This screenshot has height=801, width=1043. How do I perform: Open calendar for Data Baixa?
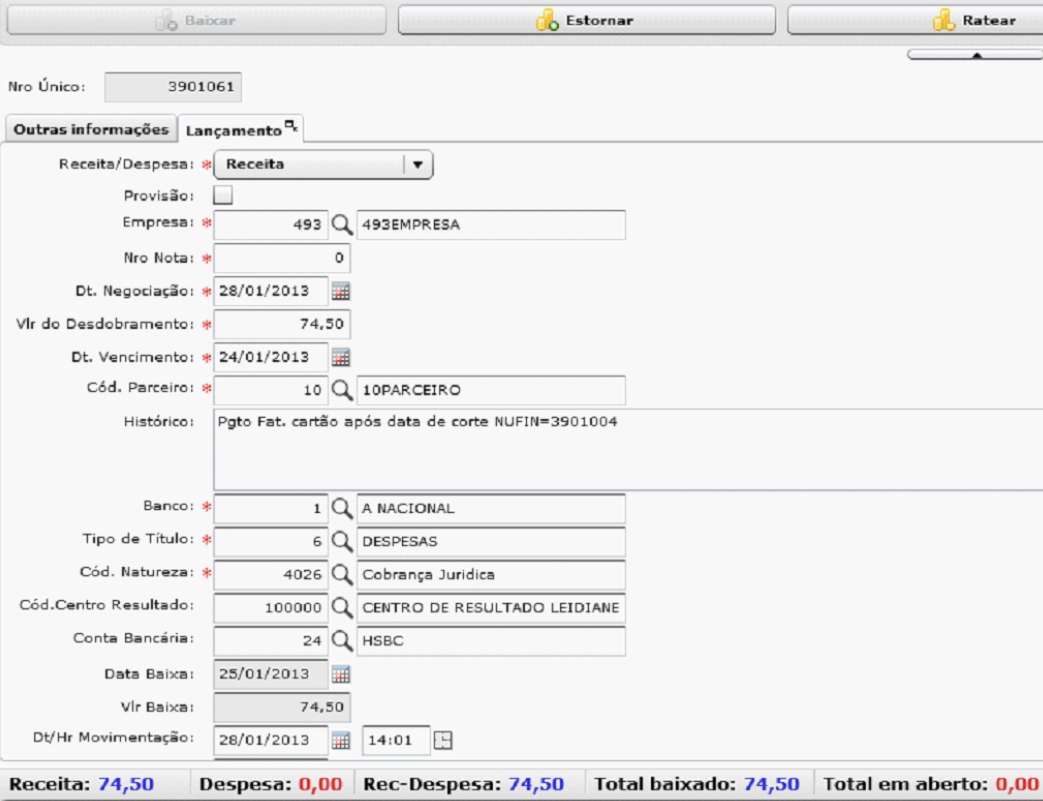point(341,674)
